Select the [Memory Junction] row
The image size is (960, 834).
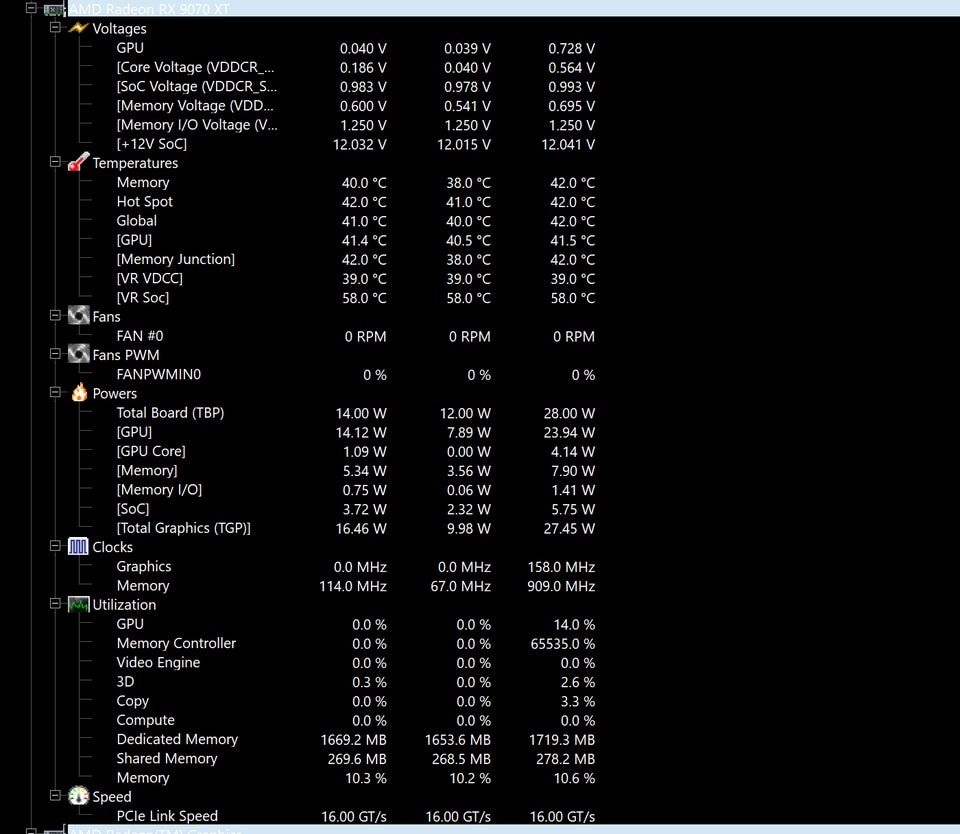coord(355,259)
